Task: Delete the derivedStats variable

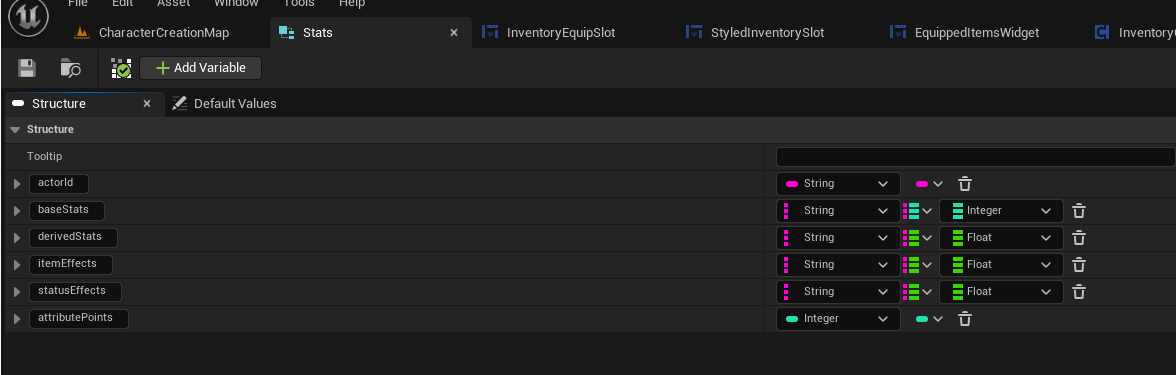Action: [x=1078, y=238]
